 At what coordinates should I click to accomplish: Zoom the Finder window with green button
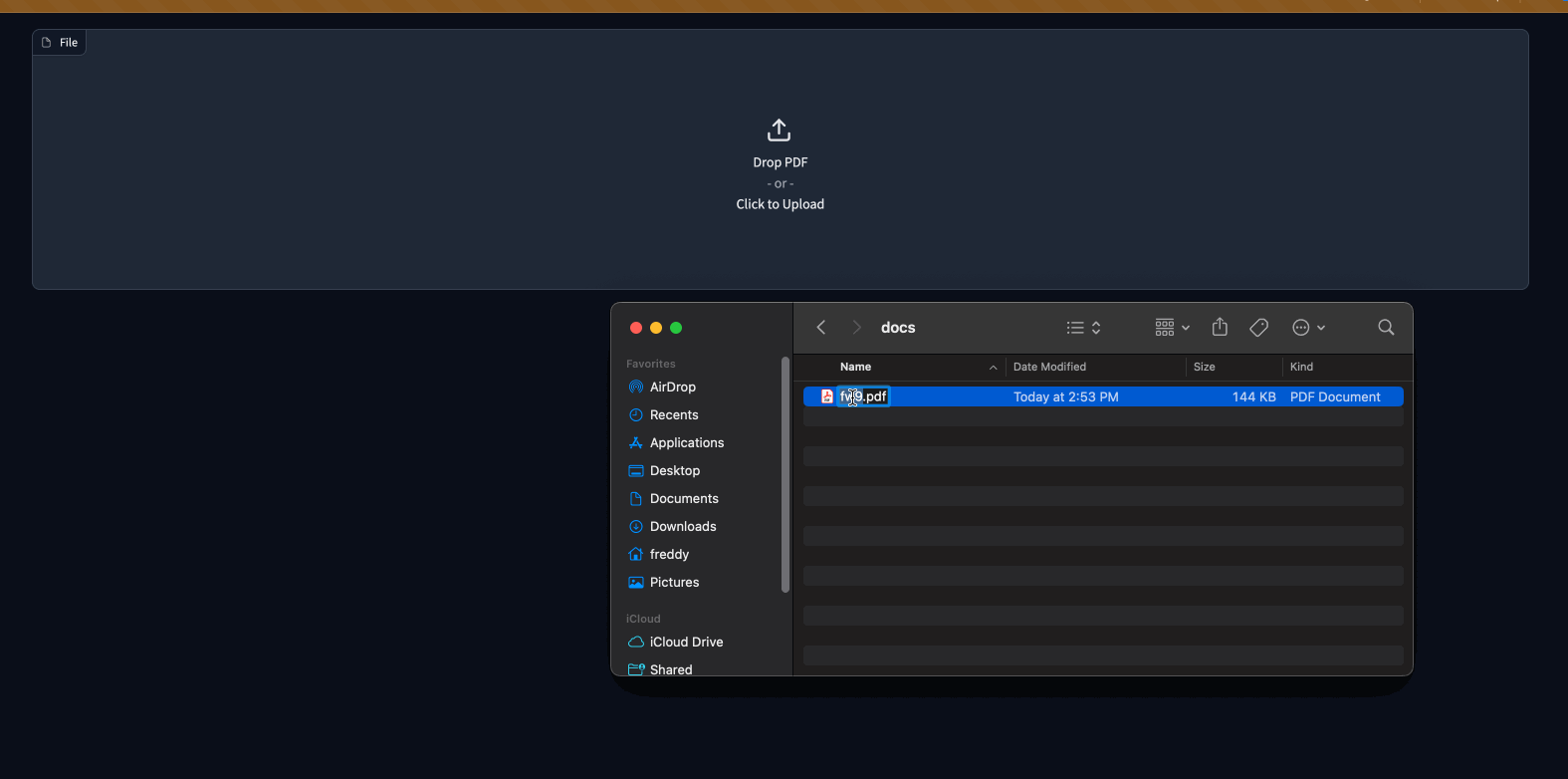point(676,328)
